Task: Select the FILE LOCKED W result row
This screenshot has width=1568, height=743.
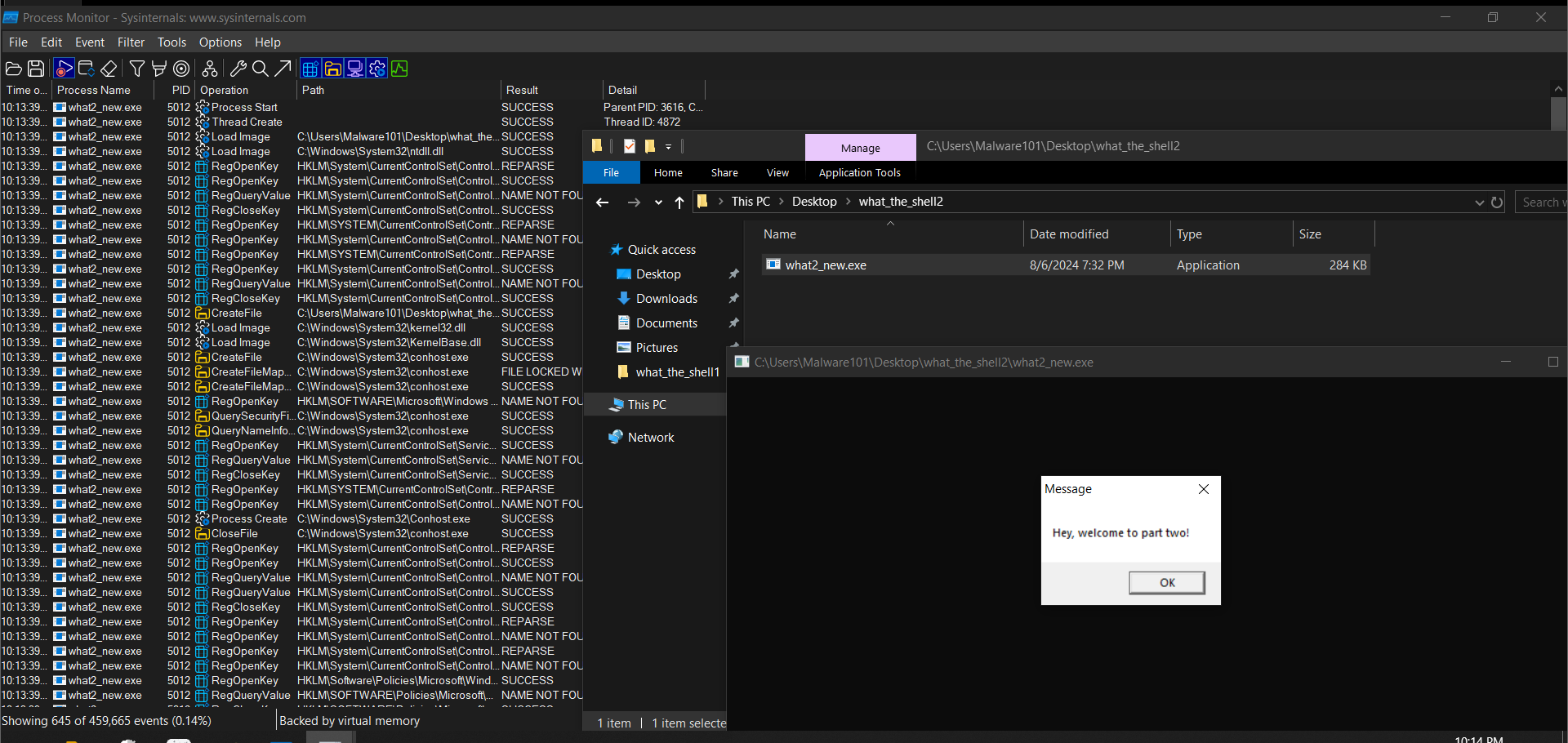Action: tap(292, 371)
